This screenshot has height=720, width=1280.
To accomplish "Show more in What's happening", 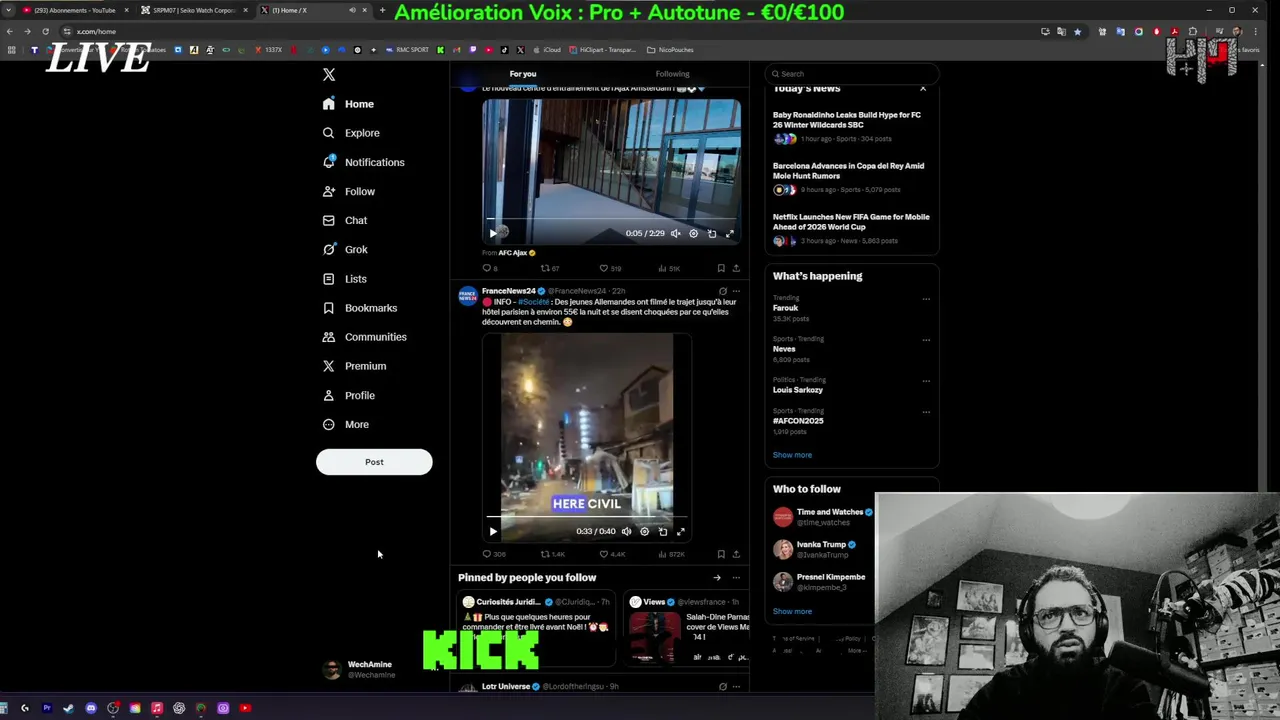I will pyautogui.click(x=792, y=455).
